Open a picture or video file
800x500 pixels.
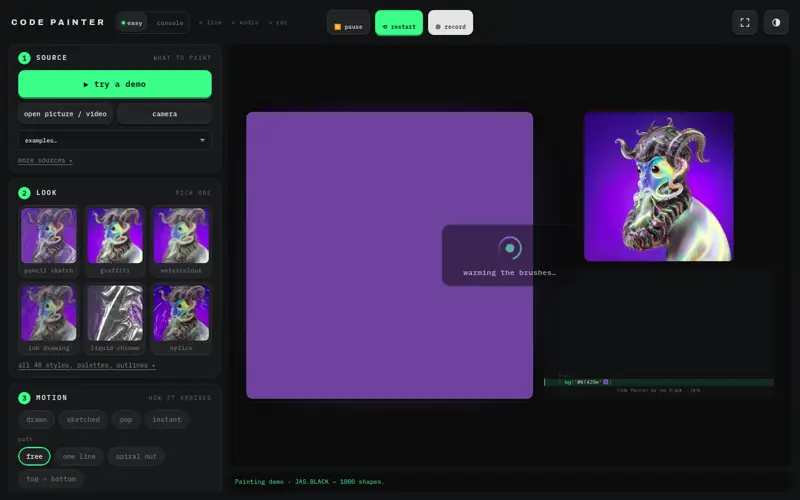pos(65,114)
